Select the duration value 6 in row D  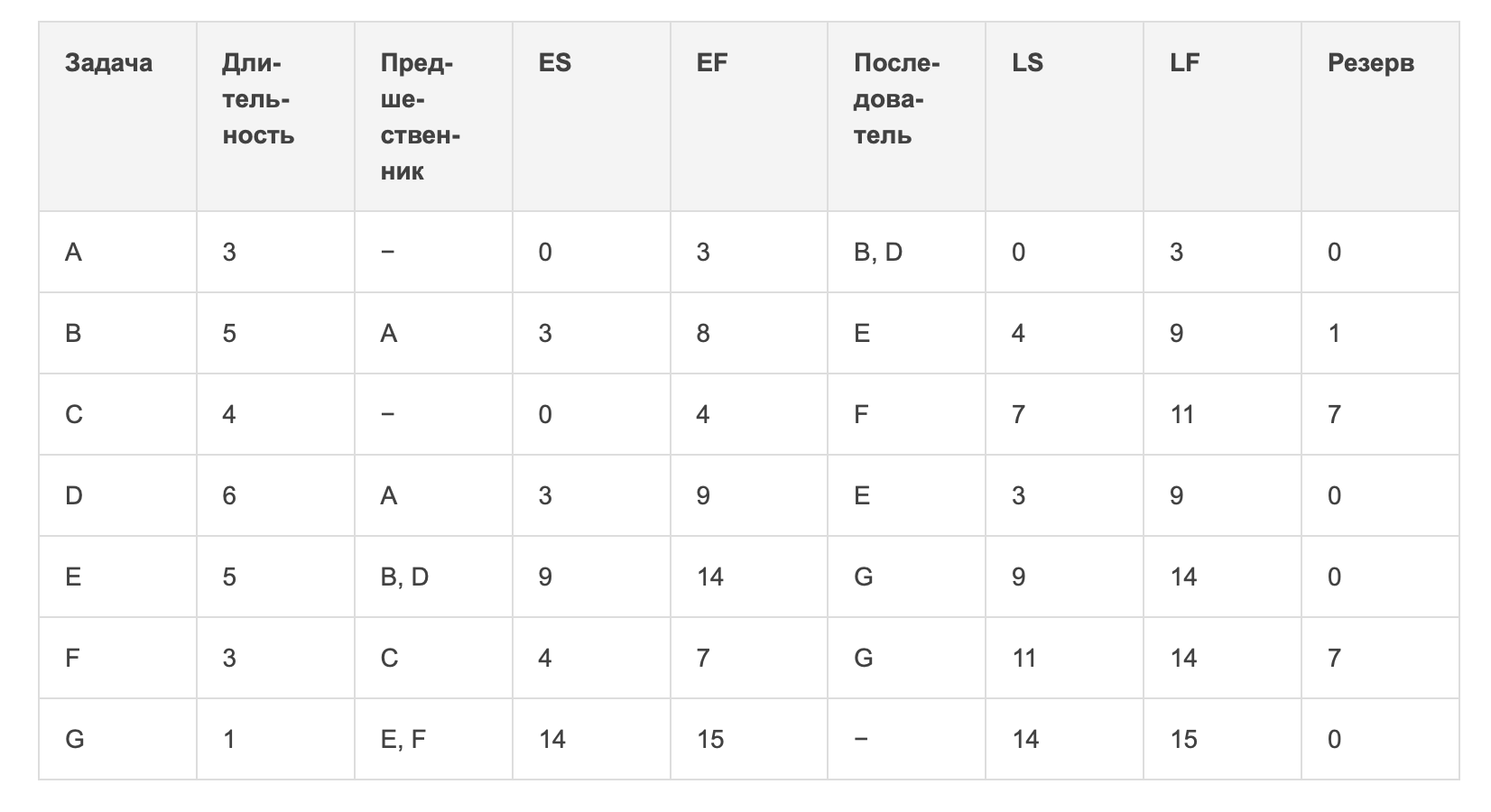pos(229,495)
